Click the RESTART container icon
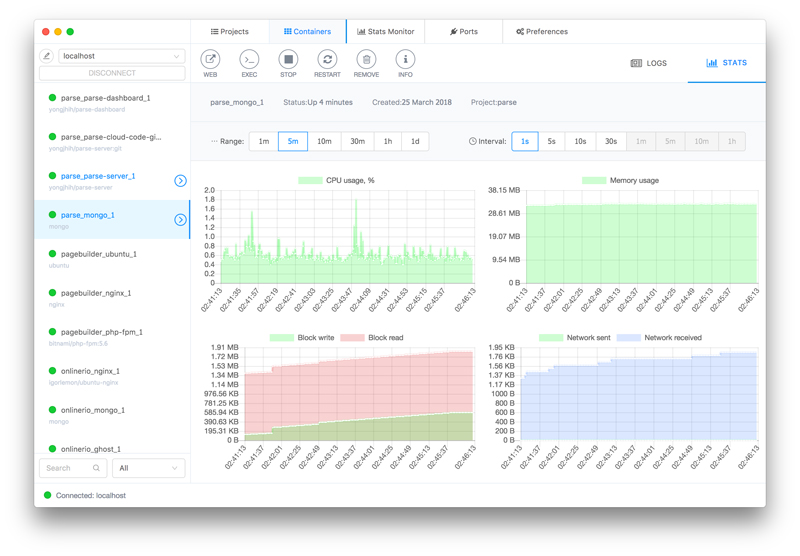The width and height of the screenshot is (800, 556). (x=327, y=60)
